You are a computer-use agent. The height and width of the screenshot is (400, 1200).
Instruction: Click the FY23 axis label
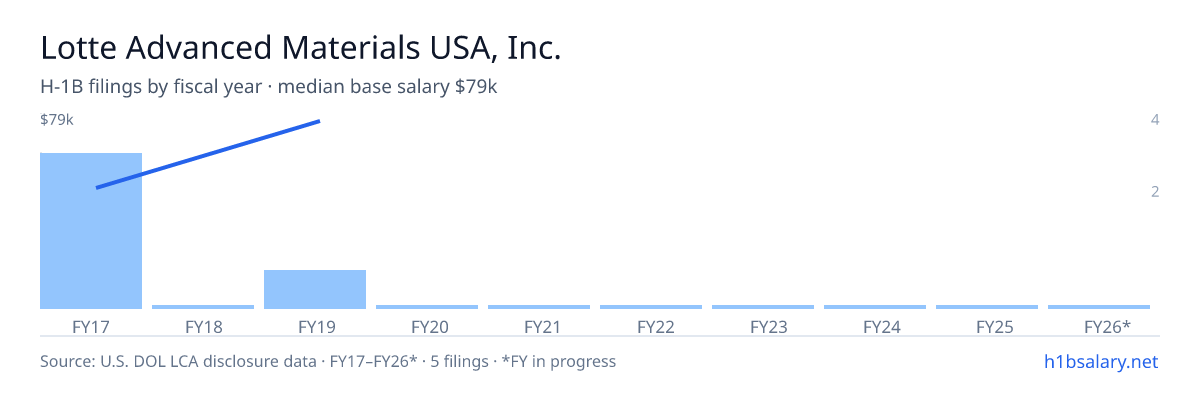coord(763,327)
